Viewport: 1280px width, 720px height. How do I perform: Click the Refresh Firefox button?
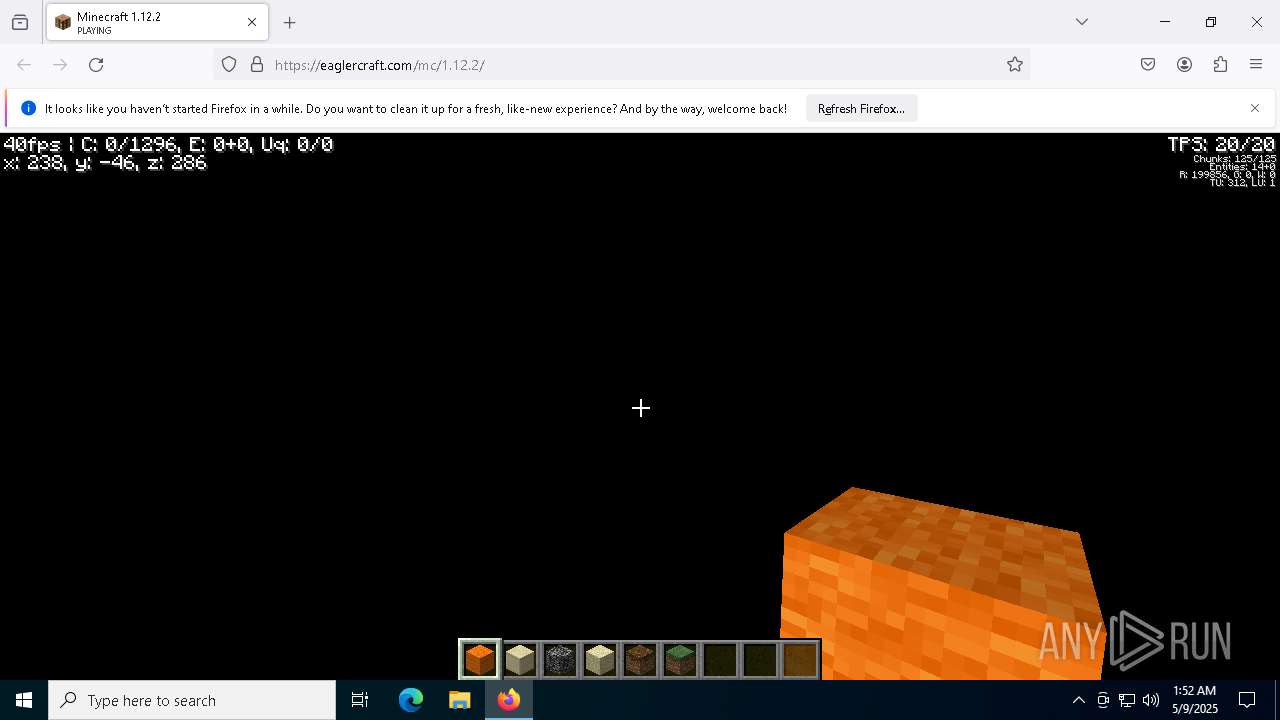(861, 109)
